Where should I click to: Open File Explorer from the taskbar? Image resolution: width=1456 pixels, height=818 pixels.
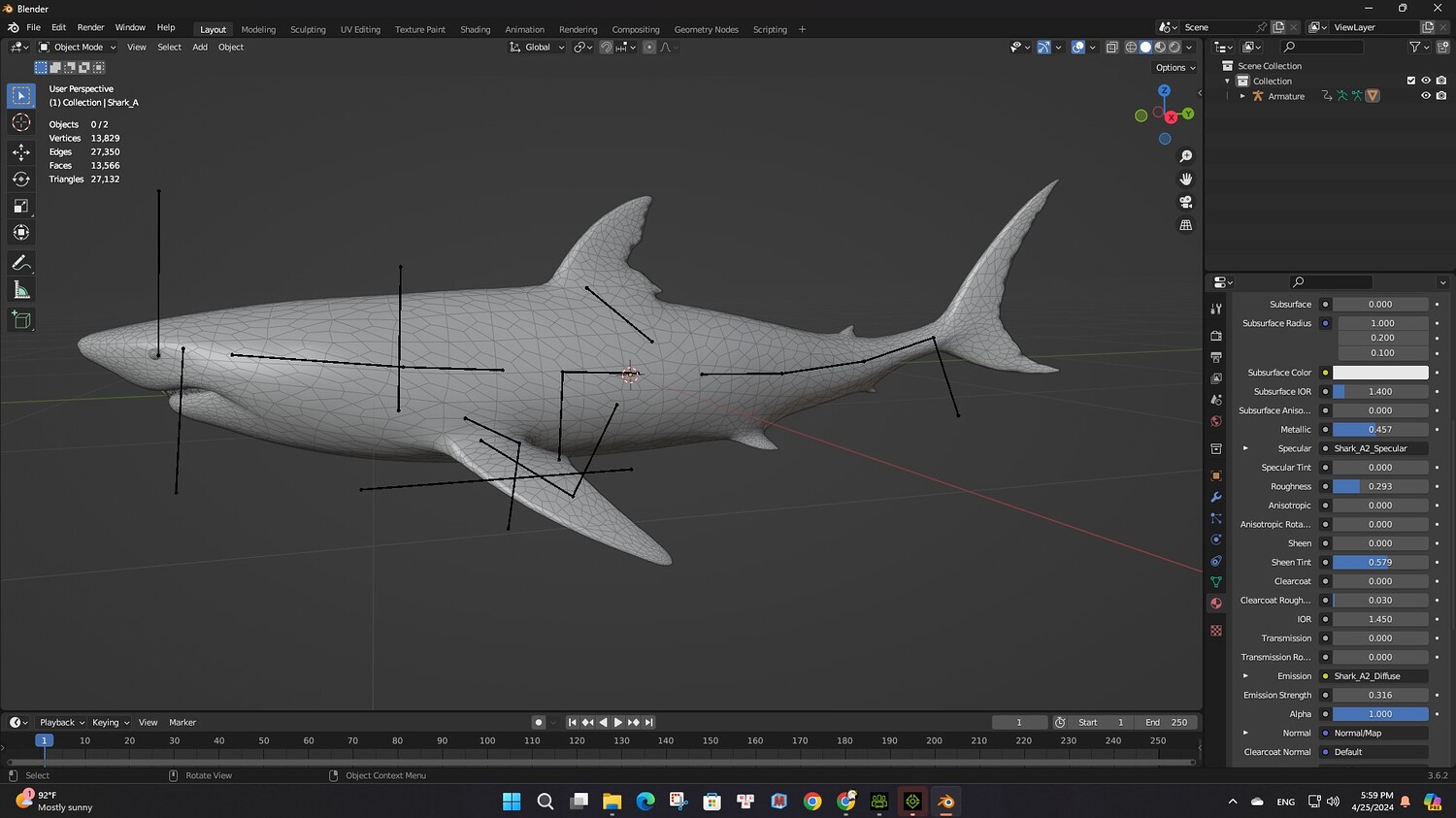point(612,802)
